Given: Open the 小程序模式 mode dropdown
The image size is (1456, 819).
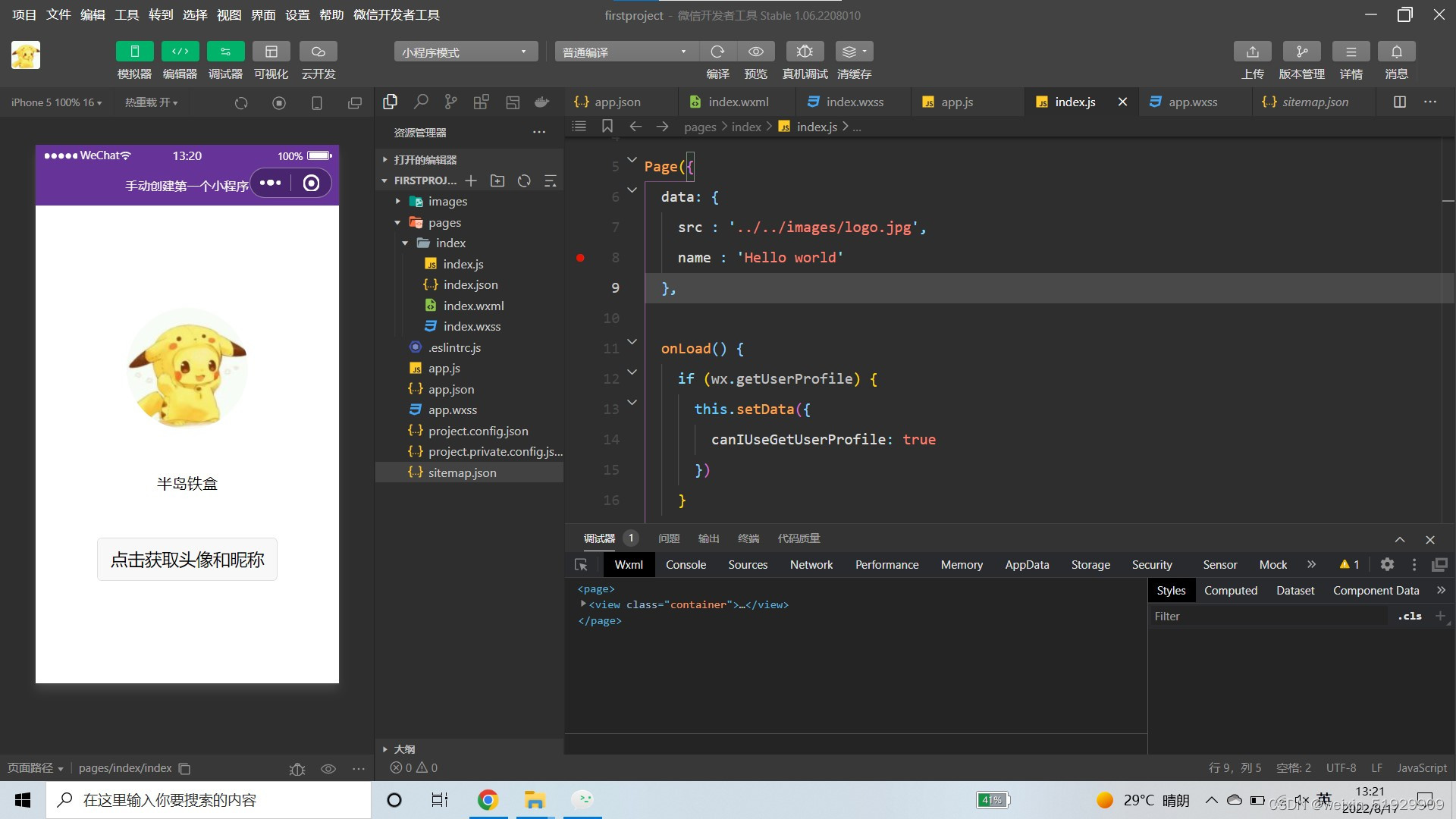Looking at the screenshot, I should [465, 52].
